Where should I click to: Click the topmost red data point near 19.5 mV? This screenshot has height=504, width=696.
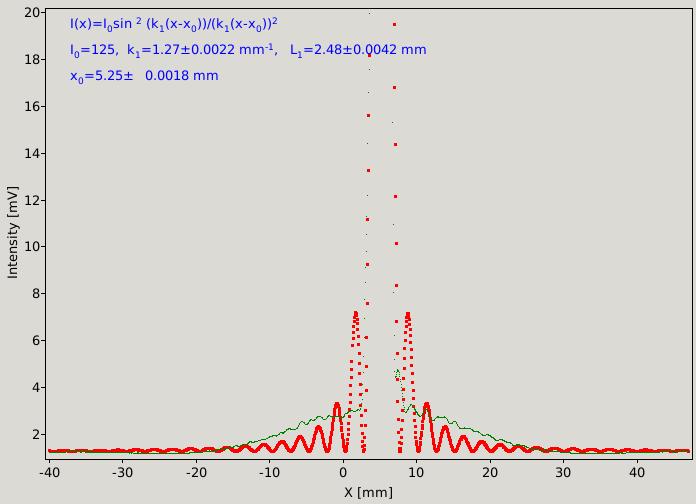click(394, 24)
